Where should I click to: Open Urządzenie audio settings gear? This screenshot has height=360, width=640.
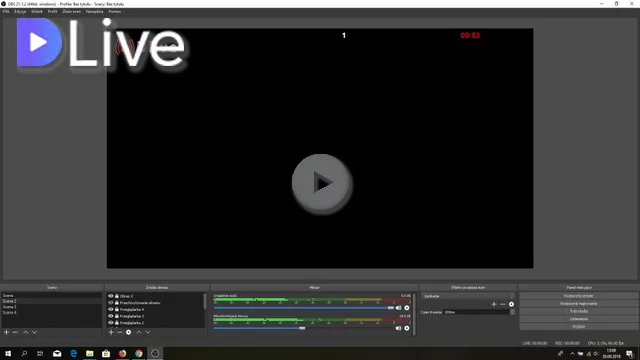pyautogui.click(x=407, y=308)
